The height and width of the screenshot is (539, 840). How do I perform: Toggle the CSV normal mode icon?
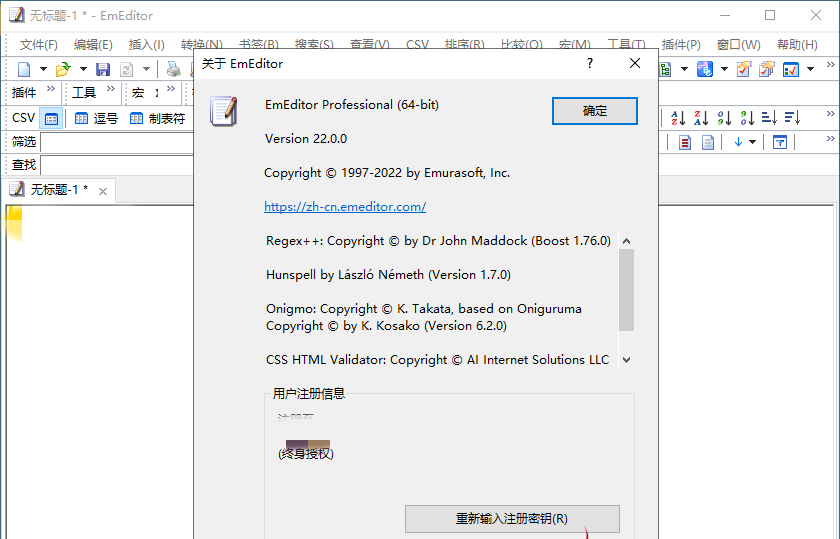[51, 118]
